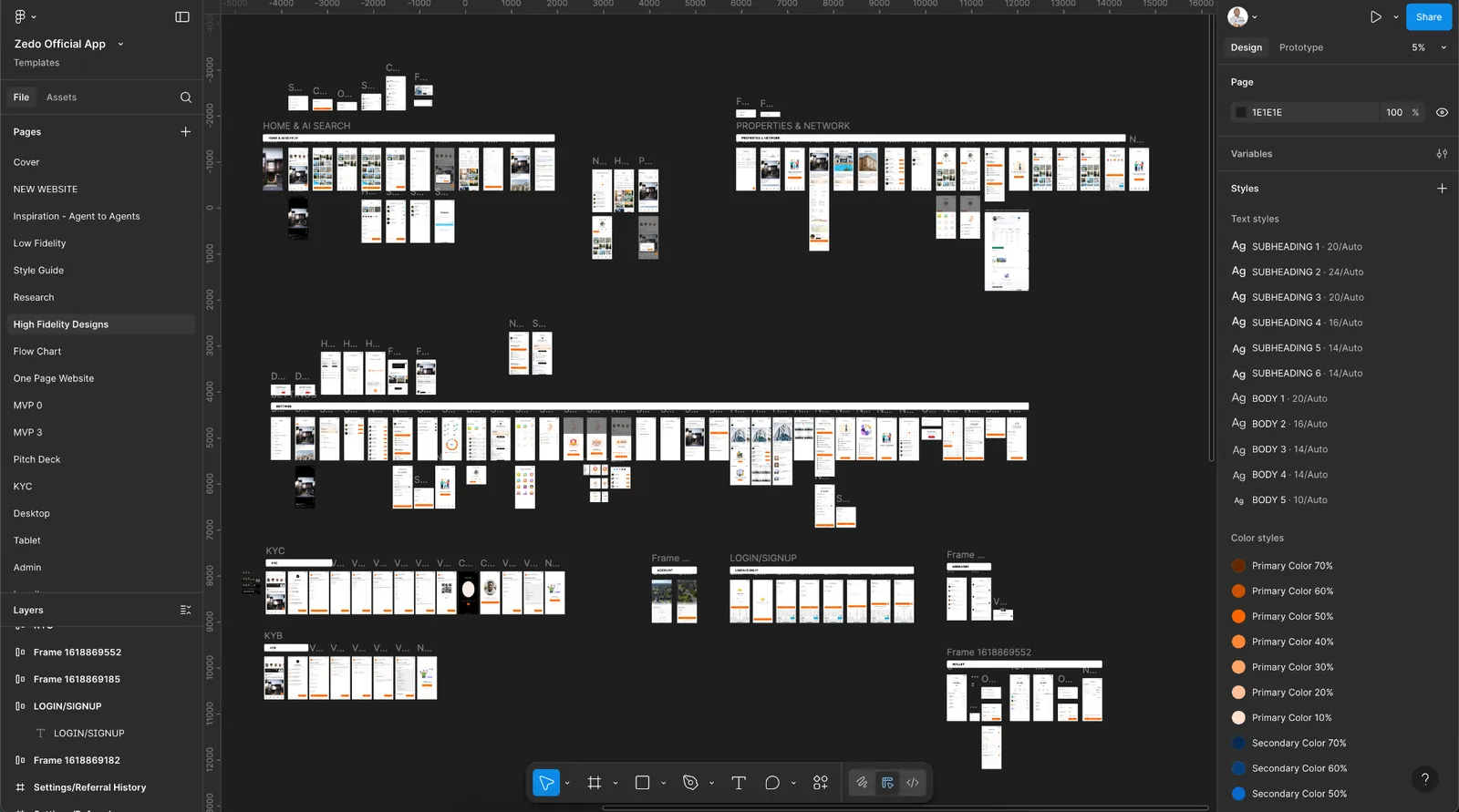Click Templates link under file name
Viewport: 1459px width, 812px height.
click(x=36, y=63)
